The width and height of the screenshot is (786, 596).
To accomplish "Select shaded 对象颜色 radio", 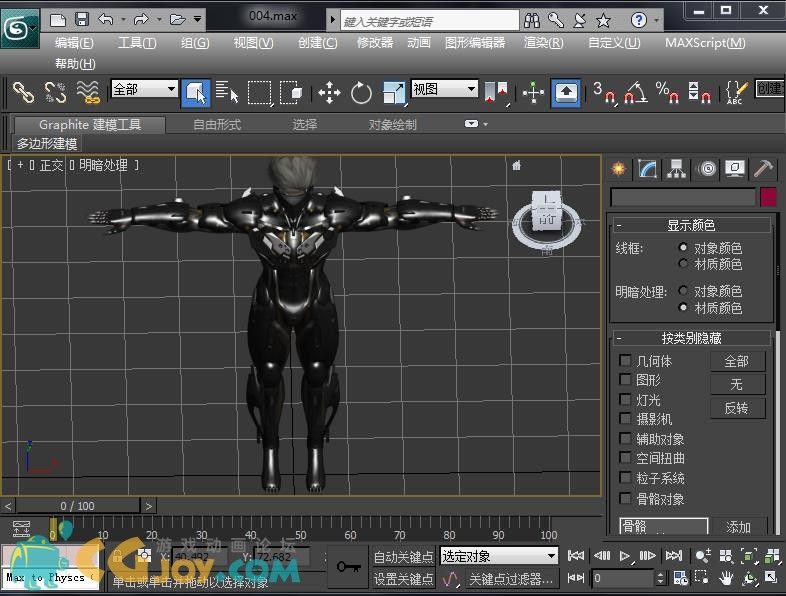I will tap(683, 290).
